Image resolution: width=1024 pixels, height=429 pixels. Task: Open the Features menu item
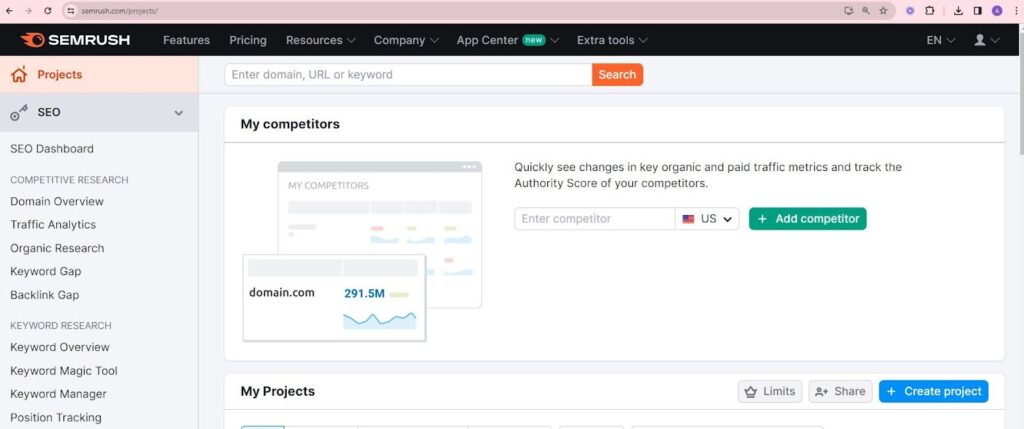coord(187,40)
